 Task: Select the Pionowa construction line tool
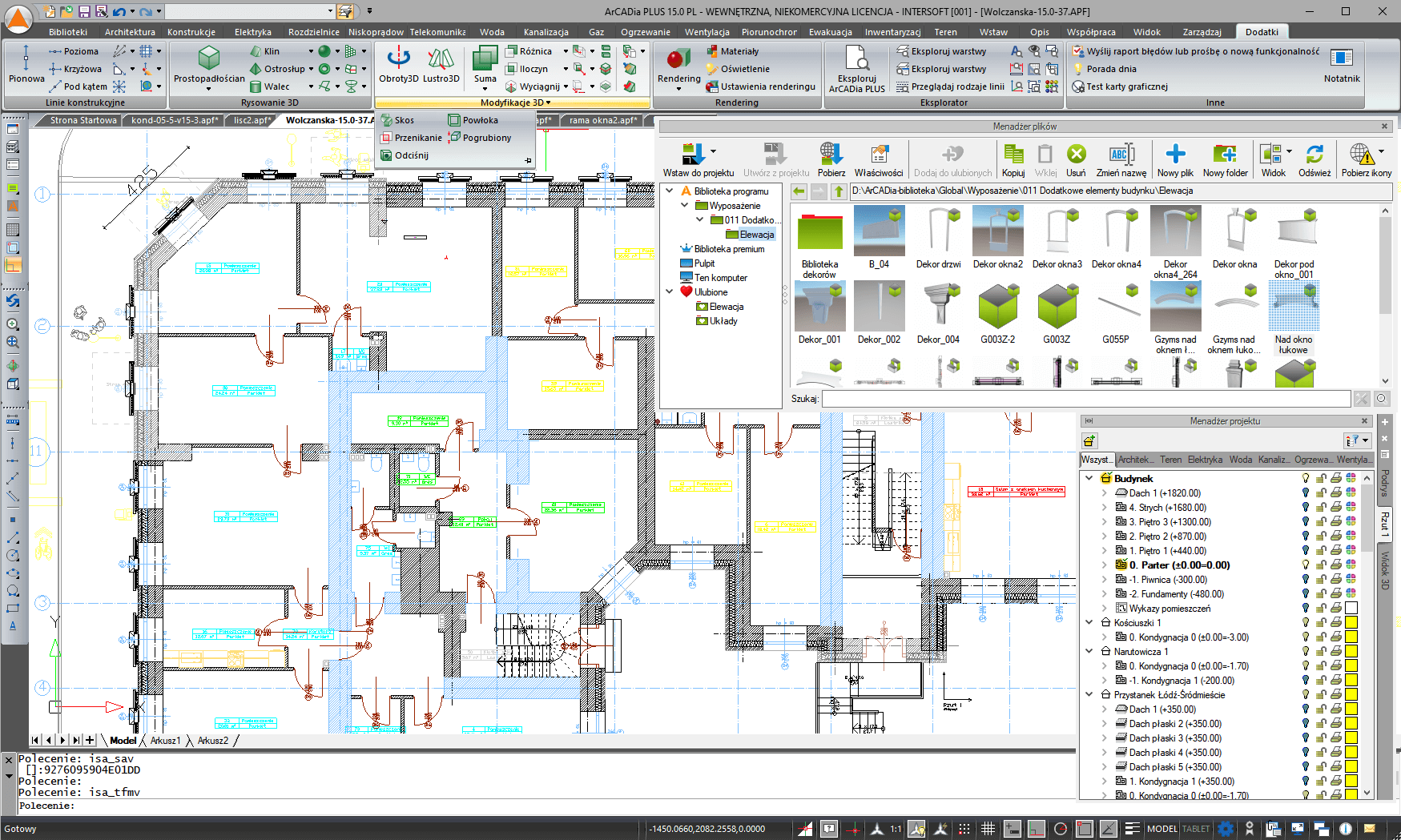pos(26,65)
